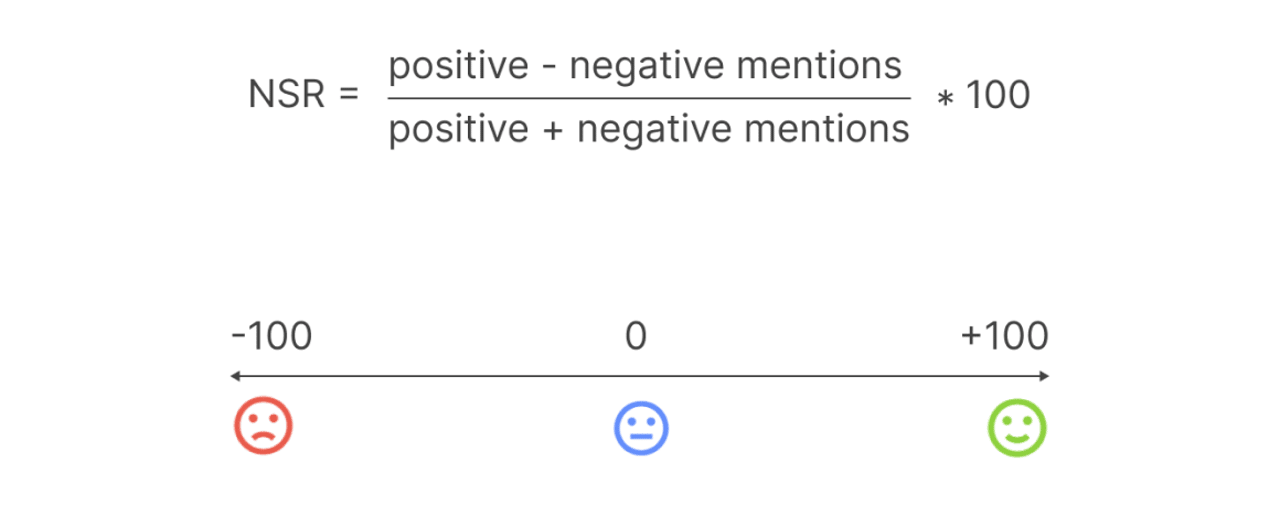
Task: Click the left arrowhead of the scale
Action: pos(234,376)
